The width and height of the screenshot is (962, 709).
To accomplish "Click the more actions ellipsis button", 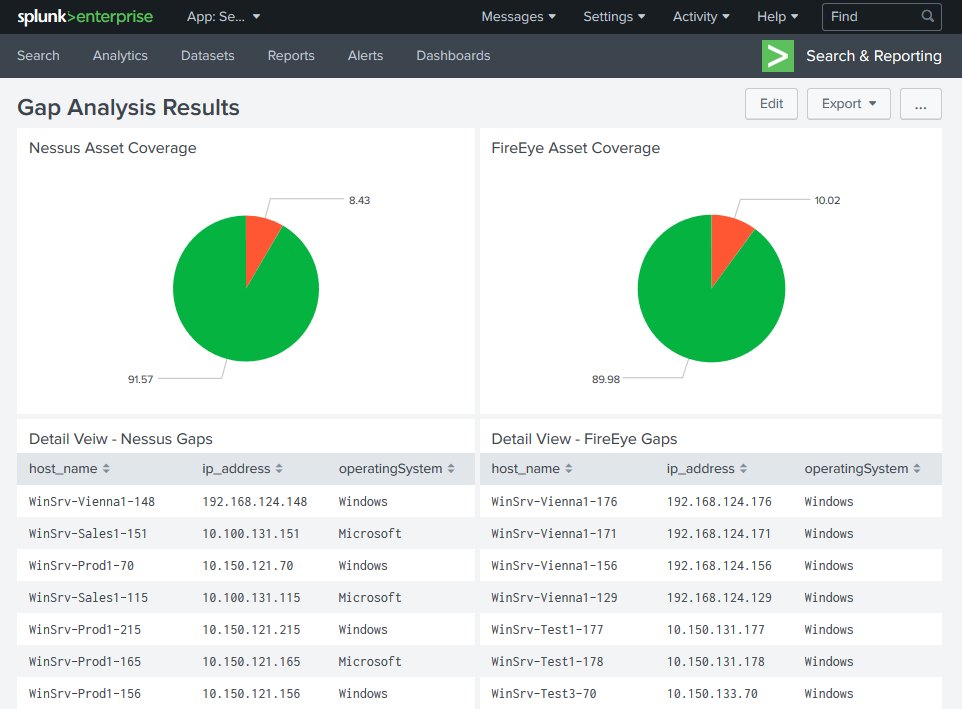I will 920,104.
